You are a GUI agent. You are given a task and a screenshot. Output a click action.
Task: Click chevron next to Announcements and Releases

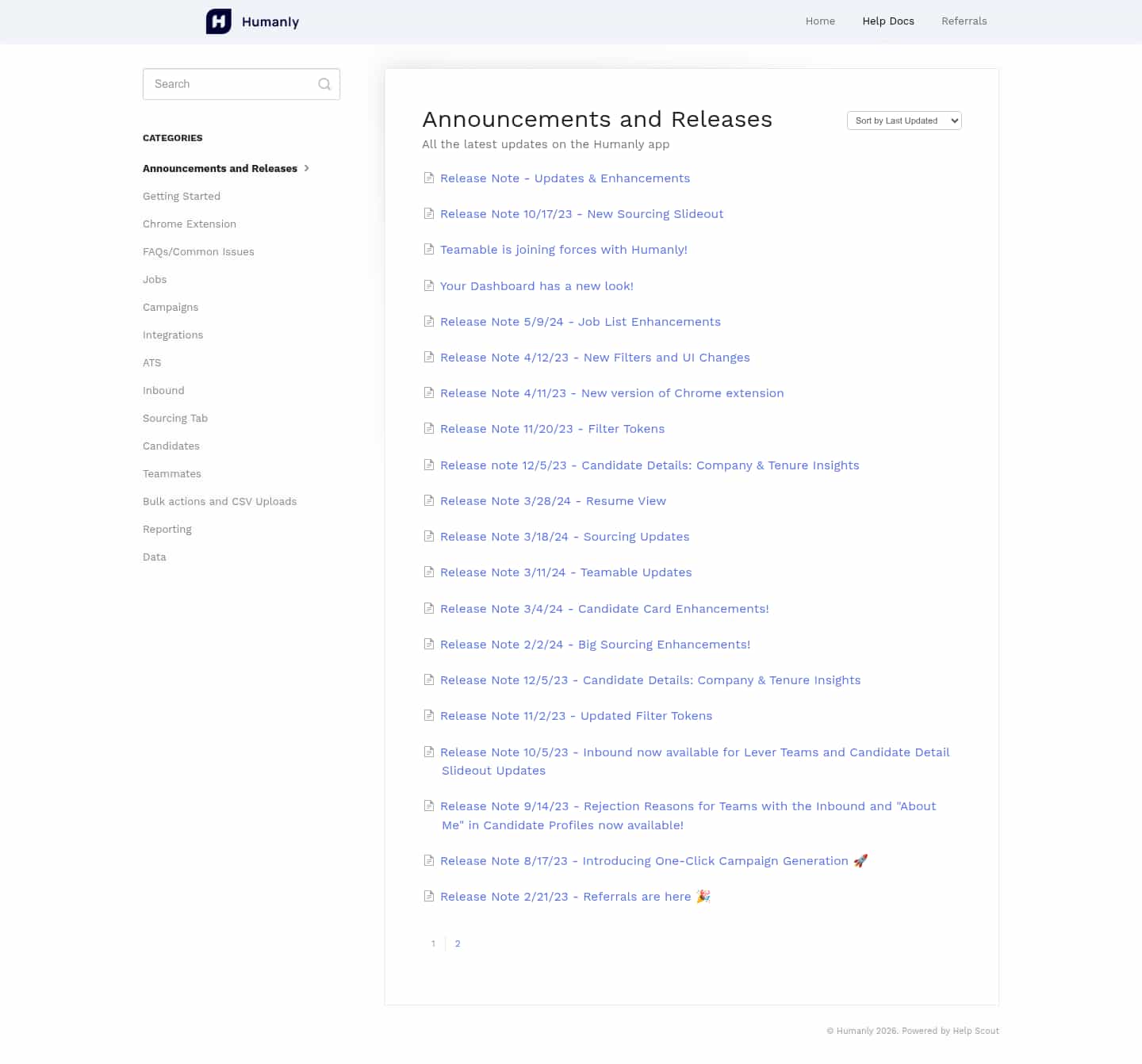(307, 168)
